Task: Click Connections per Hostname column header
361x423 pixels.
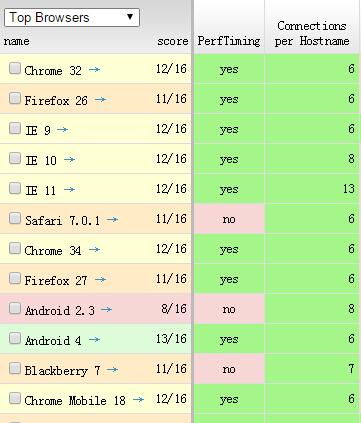Action: [312, 33]
